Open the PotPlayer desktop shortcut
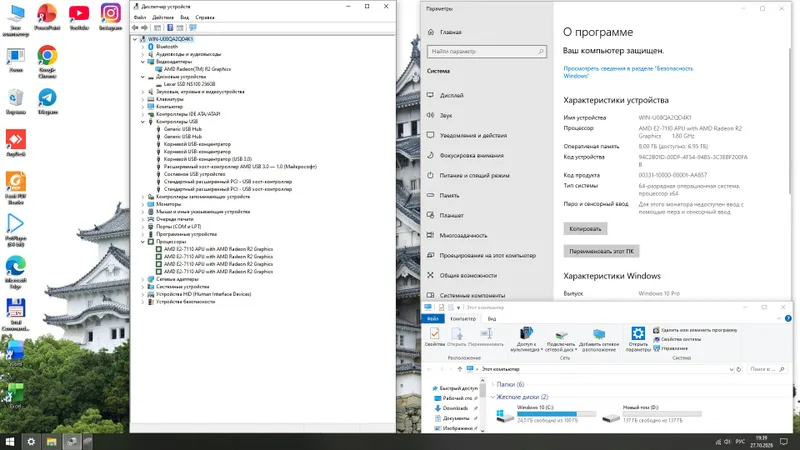Screen dimensions: 800x450 15,230
